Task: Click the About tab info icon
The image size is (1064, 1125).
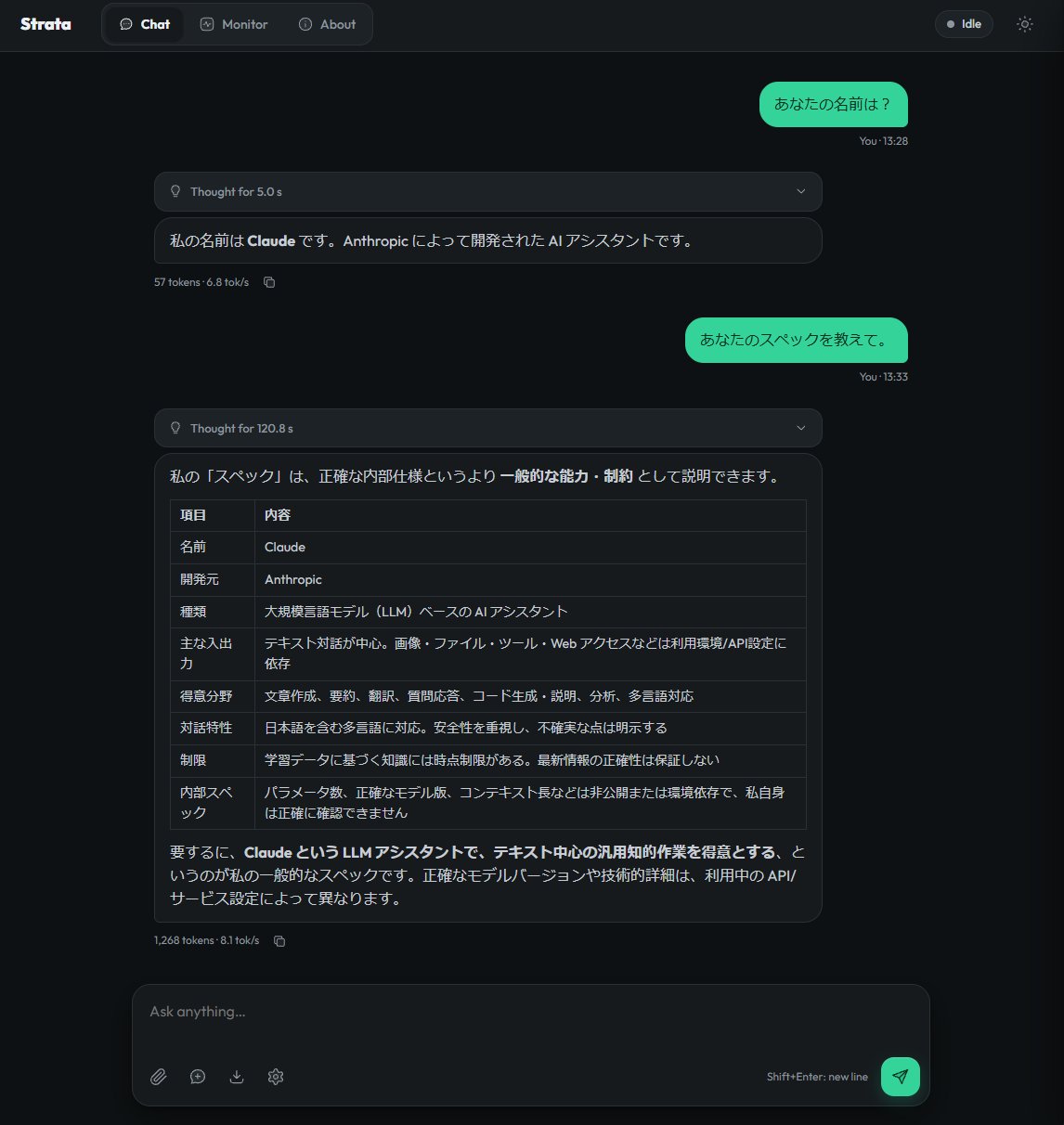Action: point(305,24)
